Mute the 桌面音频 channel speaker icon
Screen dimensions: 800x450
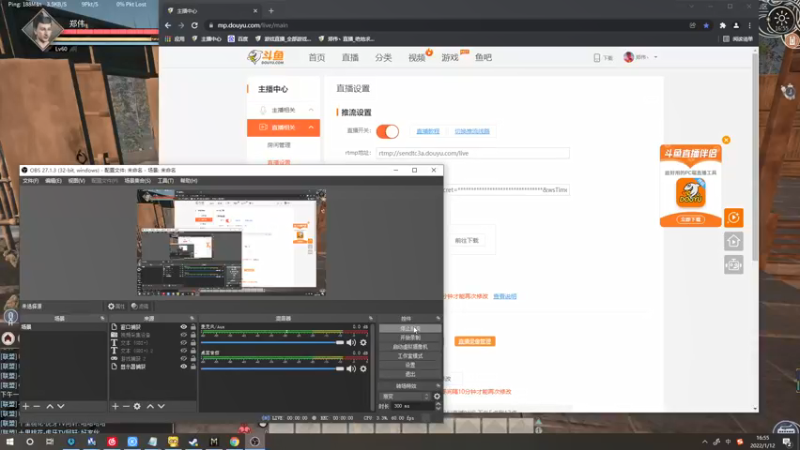click(351, 368)
